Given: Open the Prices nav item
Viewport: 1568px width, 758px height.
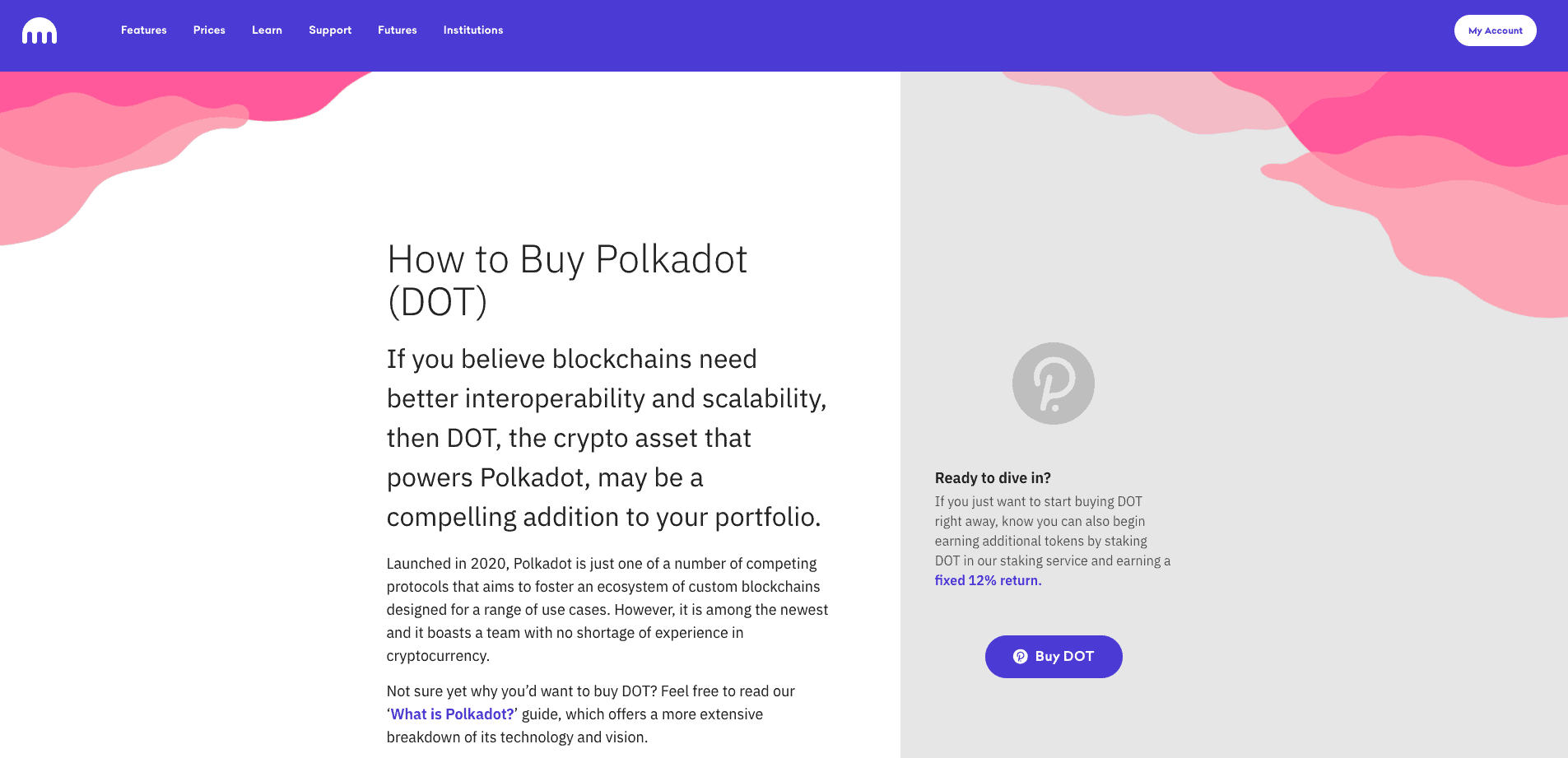Looking at the screenshot, I should 209,30.
